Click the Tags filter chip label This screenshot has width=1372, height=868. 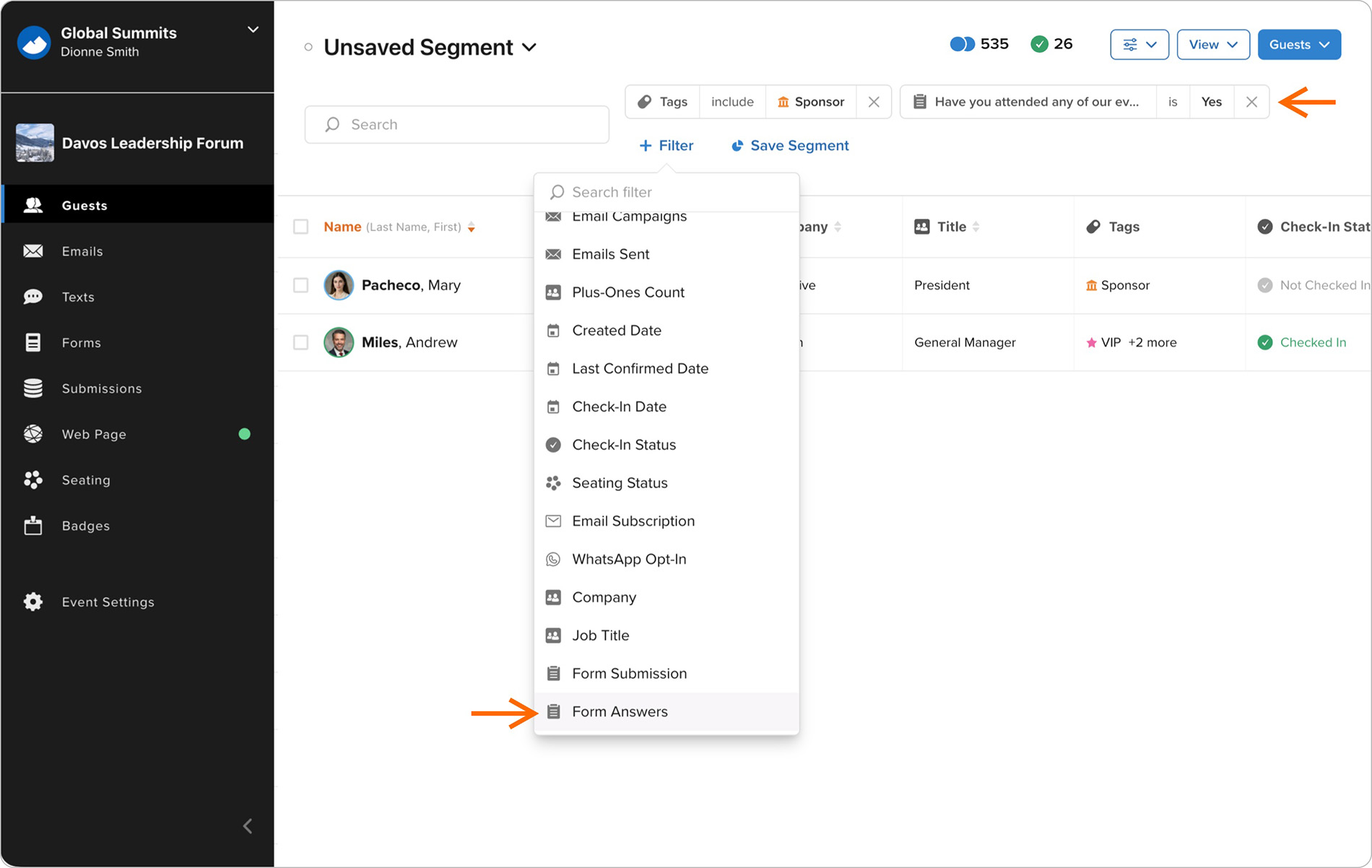coord(662,102)
